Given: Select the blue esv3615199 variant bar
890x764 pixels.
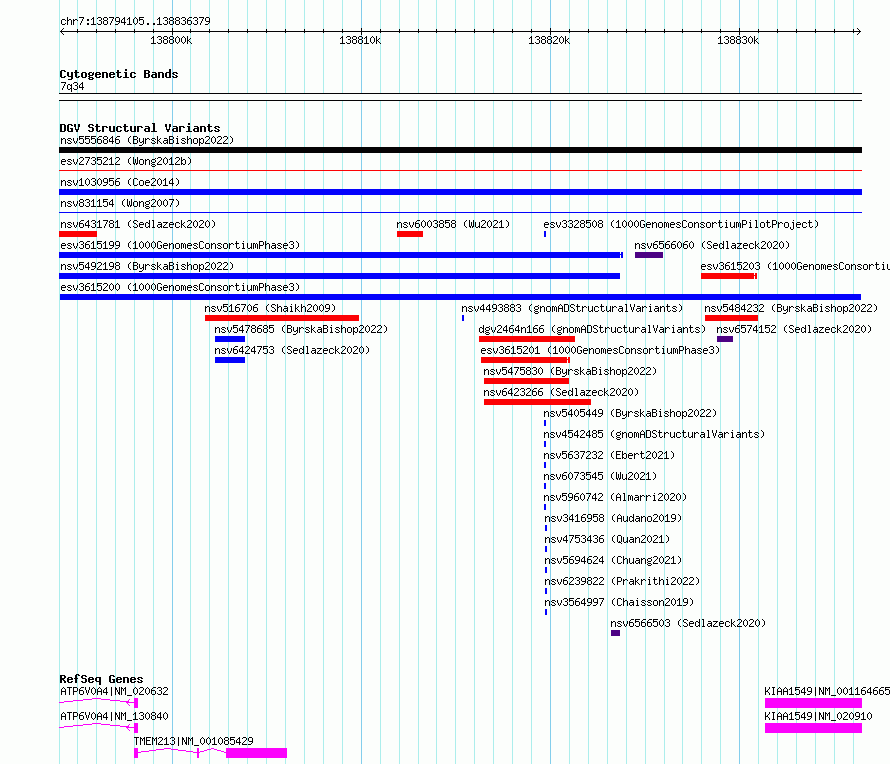Looking at the screenshot, I should [341, 255].
